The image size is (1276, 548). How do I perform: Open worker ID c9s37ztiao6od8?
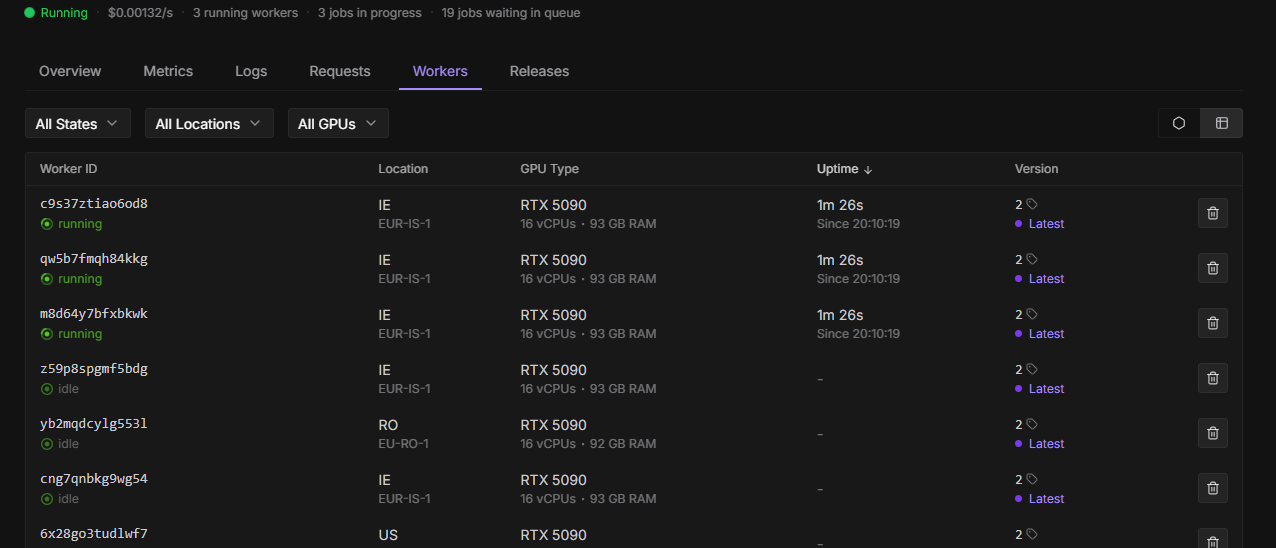click(94, 204)
